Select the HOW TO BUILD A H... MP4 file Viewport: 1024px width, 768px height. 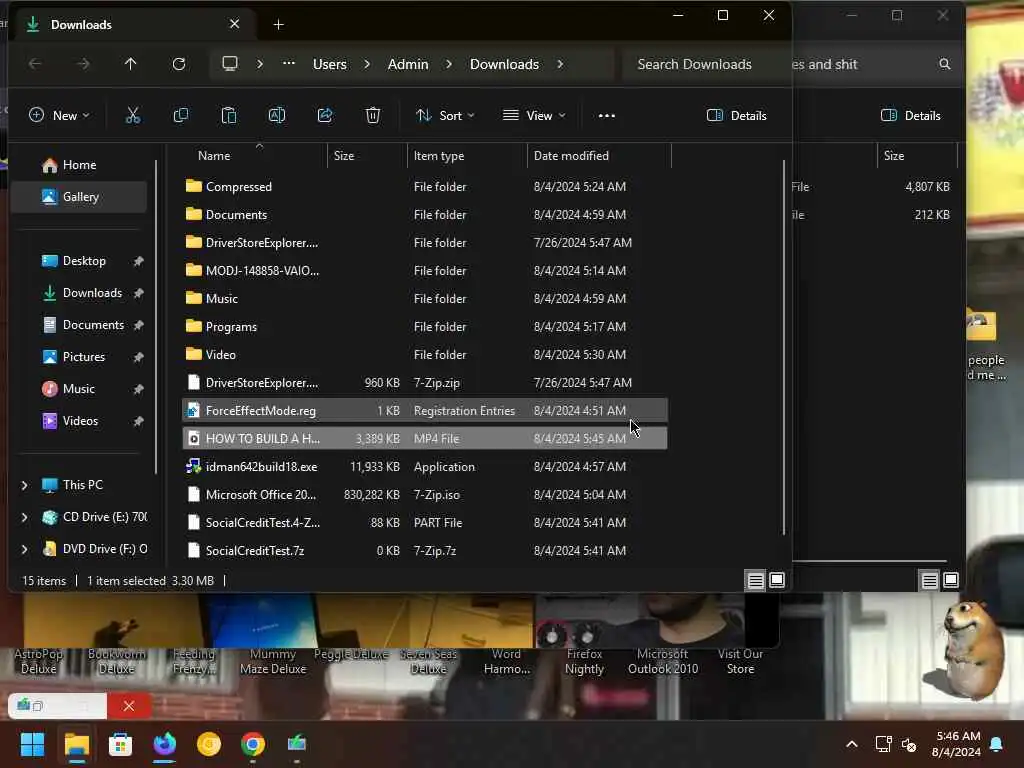[424, 439]
